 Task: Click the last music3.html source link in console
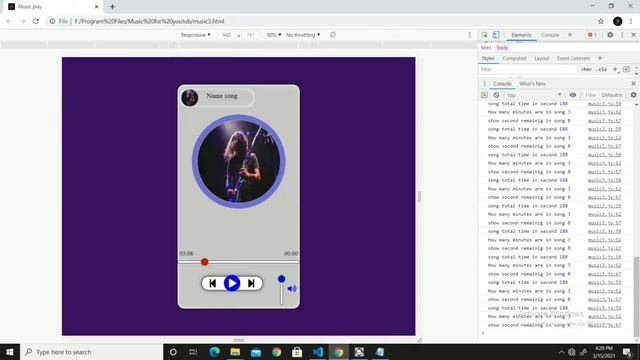coord(604,325)
